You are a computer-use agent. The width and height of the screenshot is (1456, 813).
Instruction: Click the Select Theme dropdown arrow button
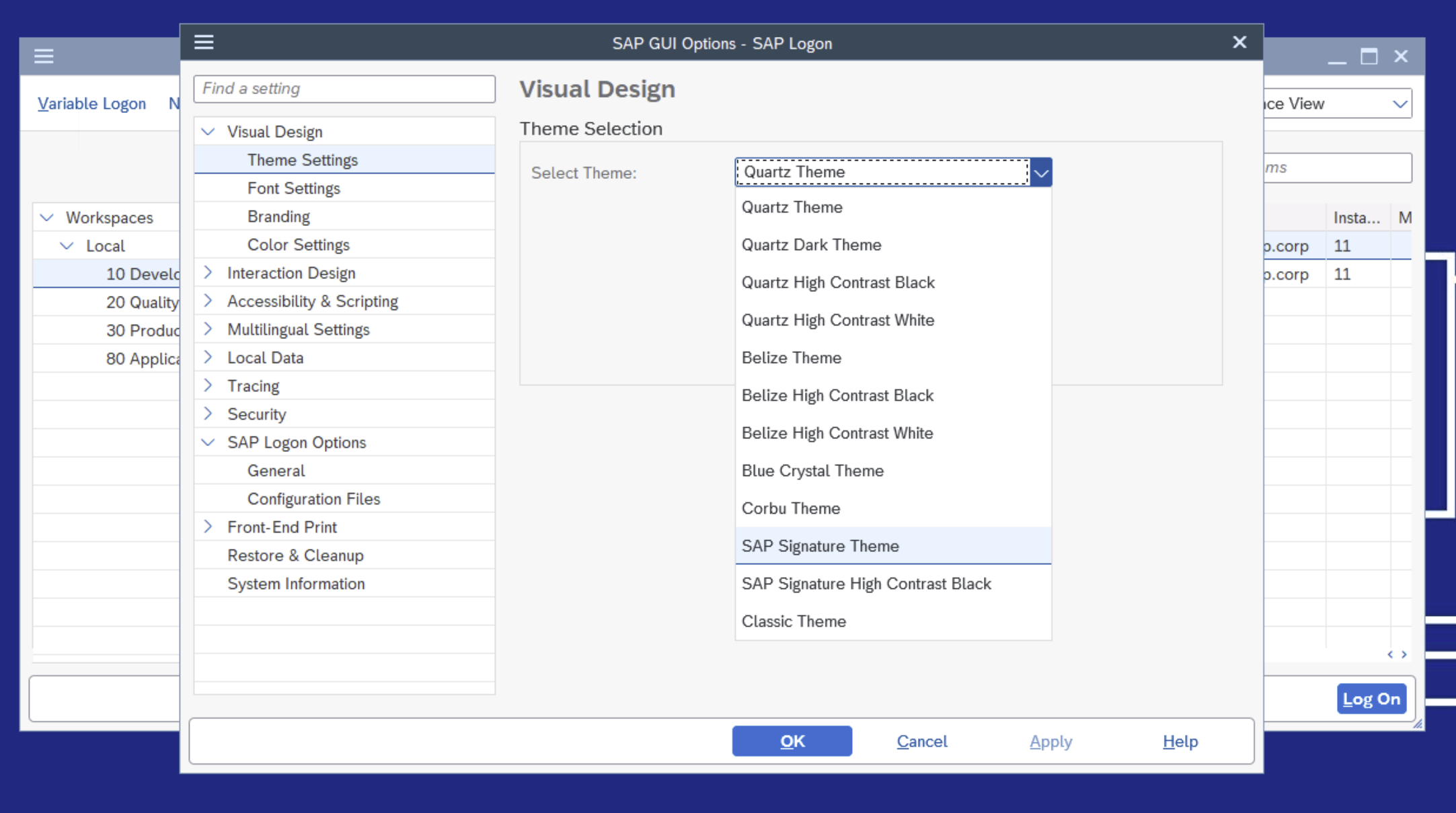(x=1041, y=172)
